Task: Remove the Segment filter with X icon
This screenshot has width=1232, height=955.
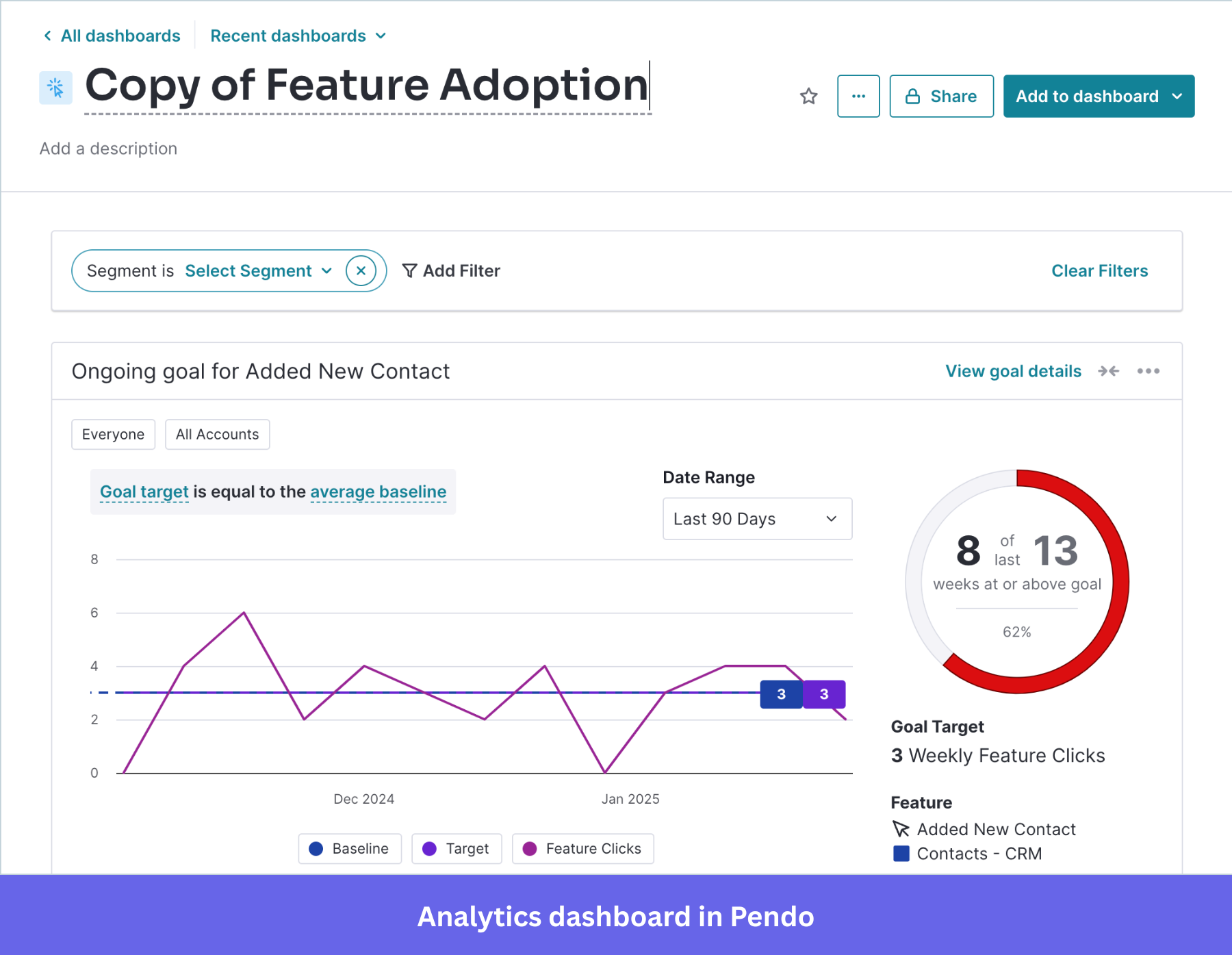Action: (x=361, y=271)
